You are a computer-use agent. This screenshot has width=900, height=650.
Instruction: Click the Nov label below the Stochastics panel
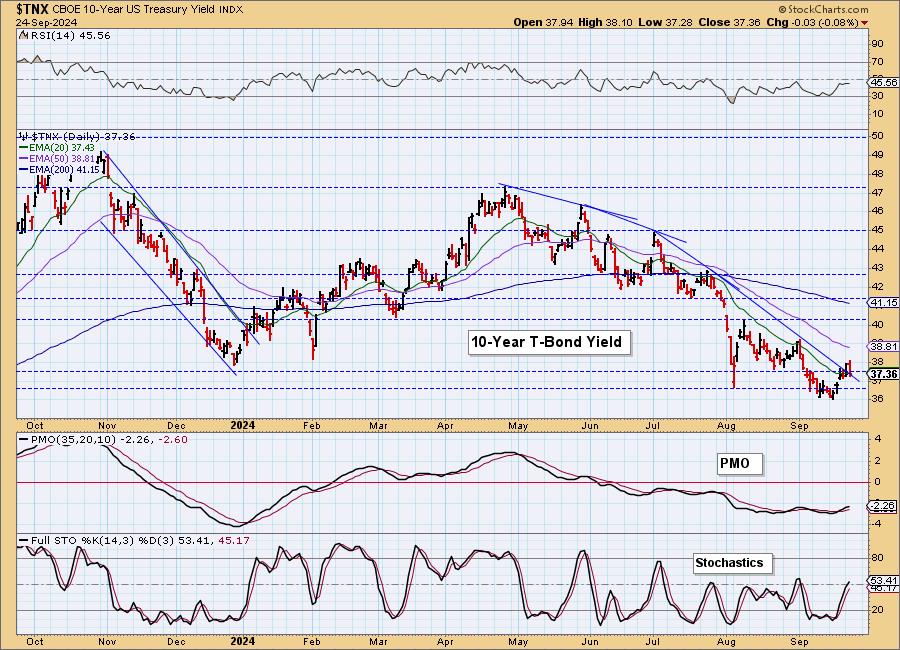[x=107, y=641]
